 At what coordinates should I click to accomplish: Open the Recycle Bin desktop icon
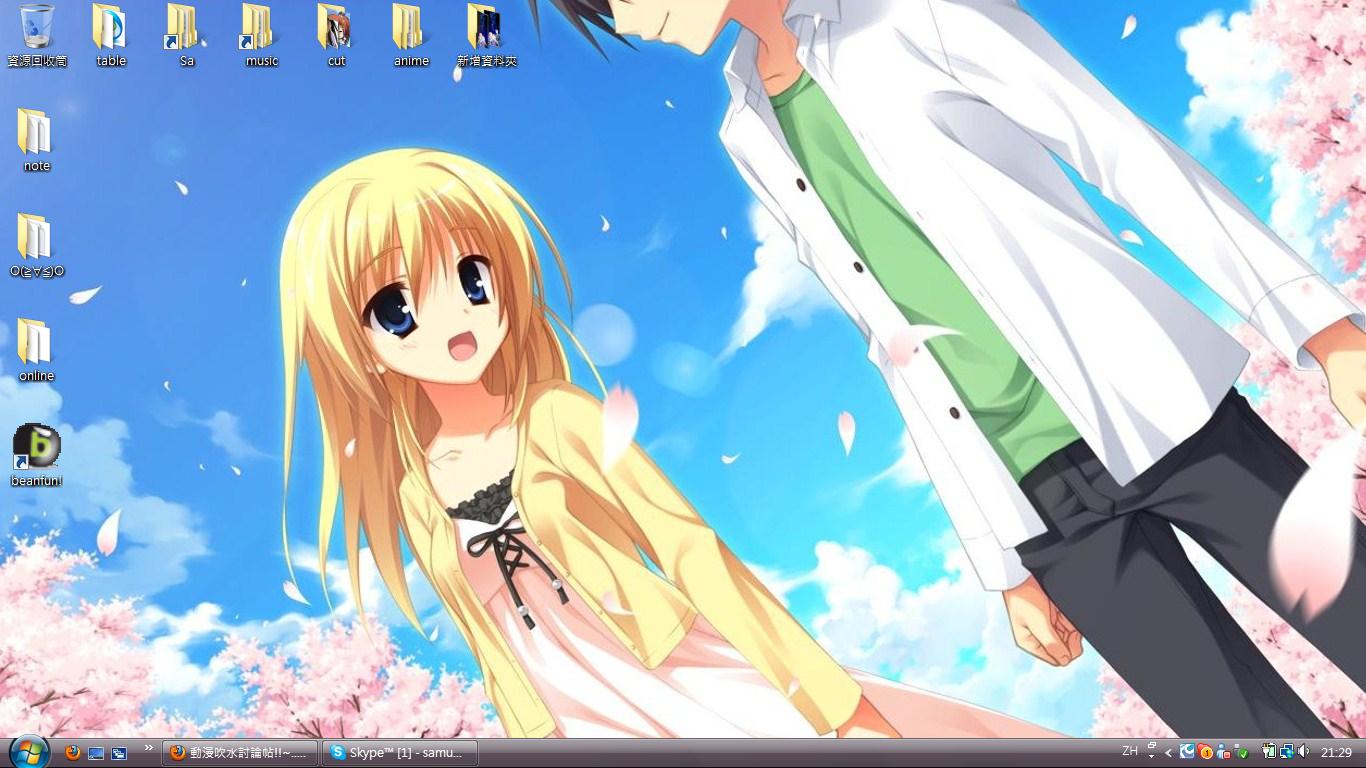(37, 29)
